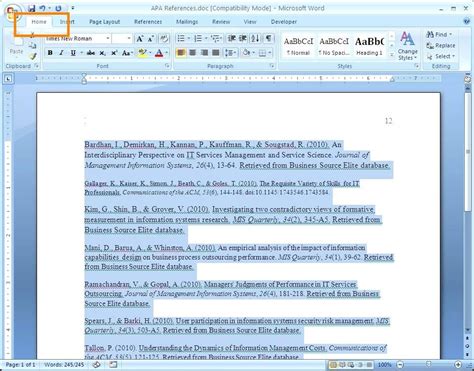Switch to the Mailings tab
This screenshot has height=371, width=474.
(x=187, y=22)
